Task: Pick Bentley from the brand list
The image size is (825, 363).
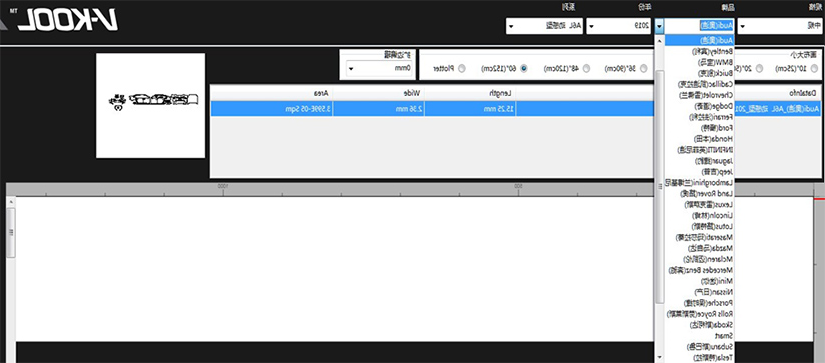Action: [699, 52]
